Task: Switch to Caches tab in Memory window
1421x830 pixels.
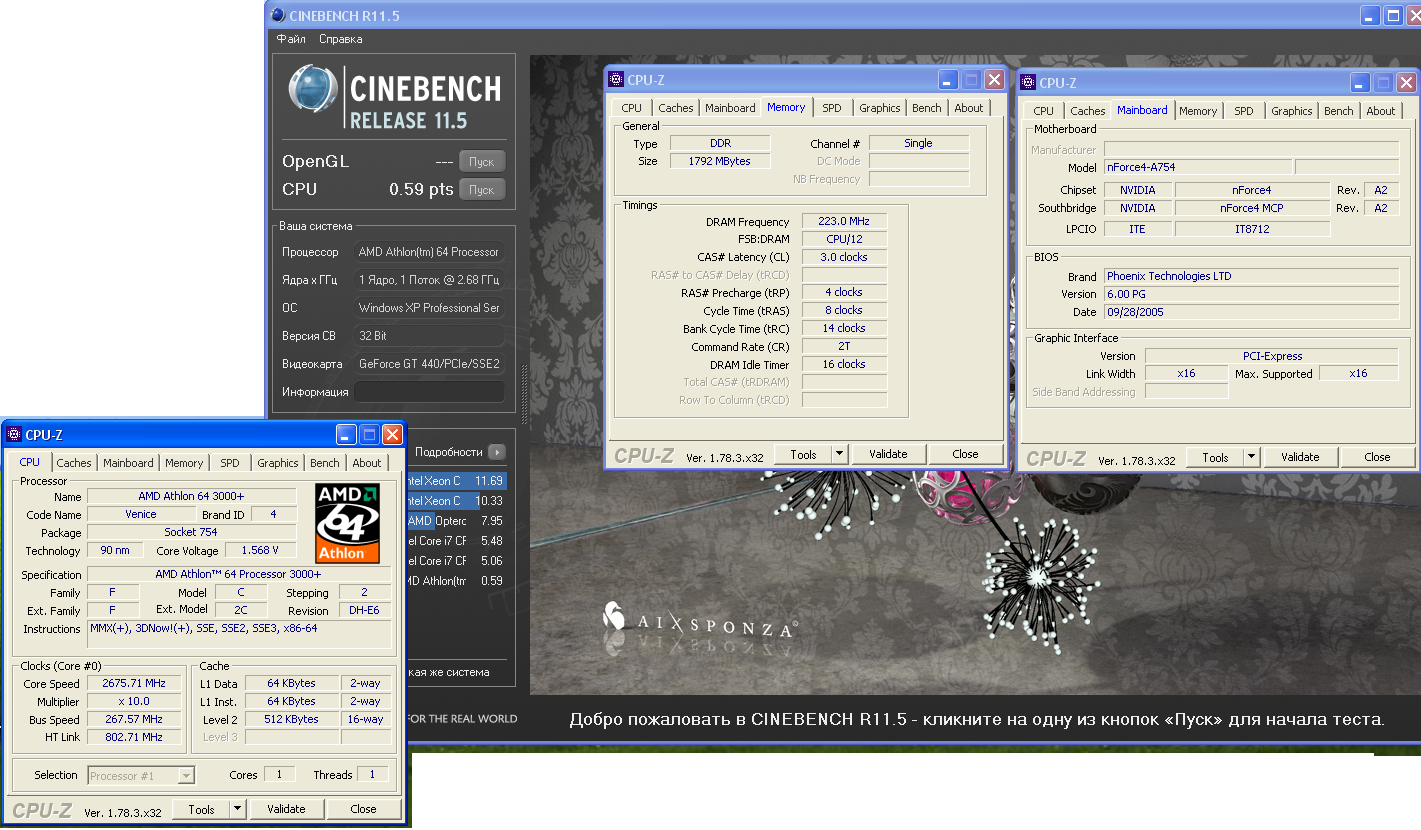Action: tap(676, 108)
